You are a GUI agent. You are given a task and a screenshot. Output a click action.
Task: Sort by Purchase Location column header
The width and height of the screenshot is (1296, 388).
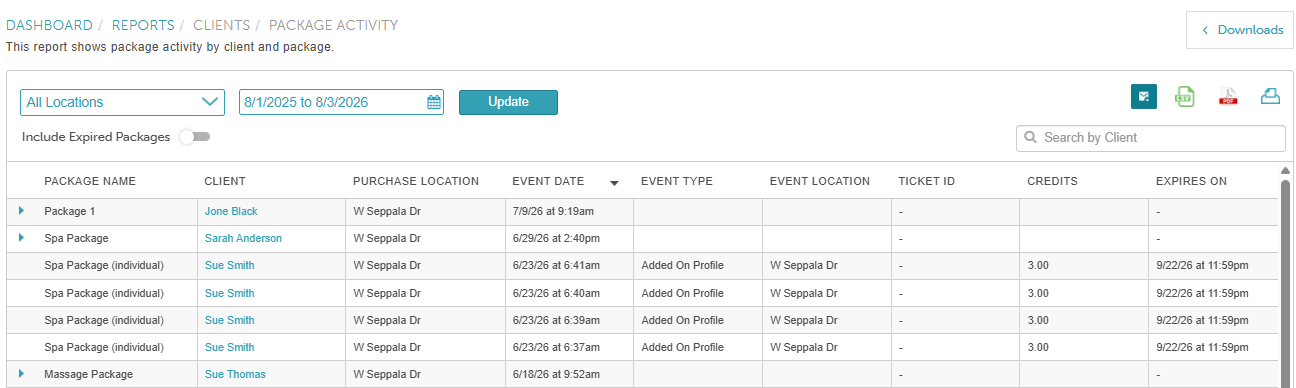click(x=416, y=182)
